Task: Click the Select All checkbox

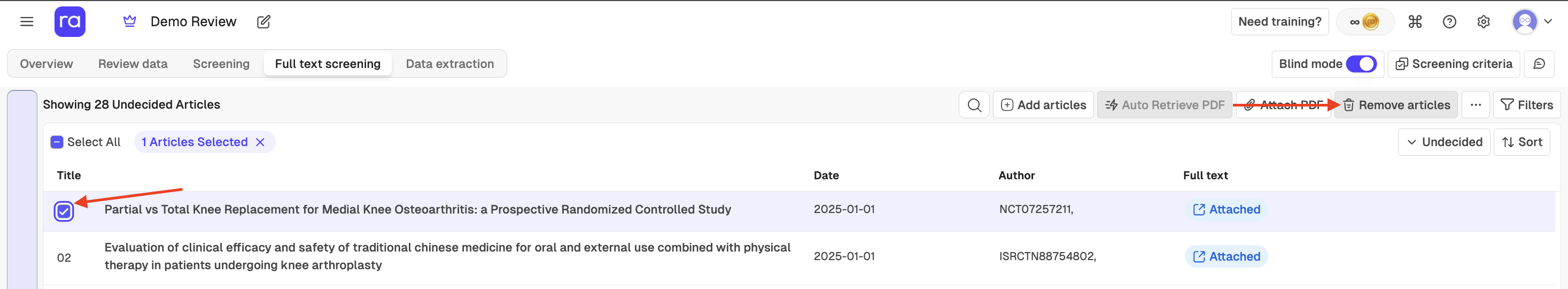Action: coord(57,142)
